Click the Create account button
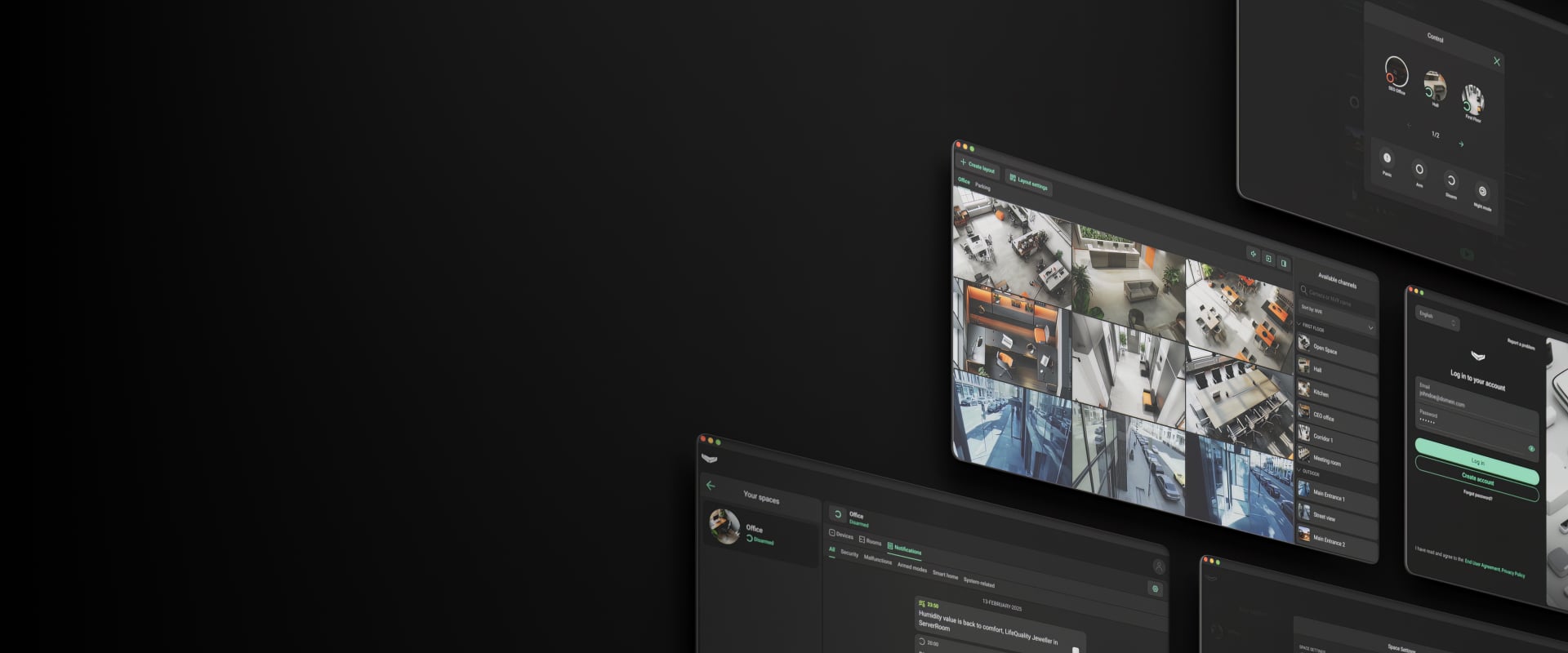1568x653 pixels. tap(1477, 479)
